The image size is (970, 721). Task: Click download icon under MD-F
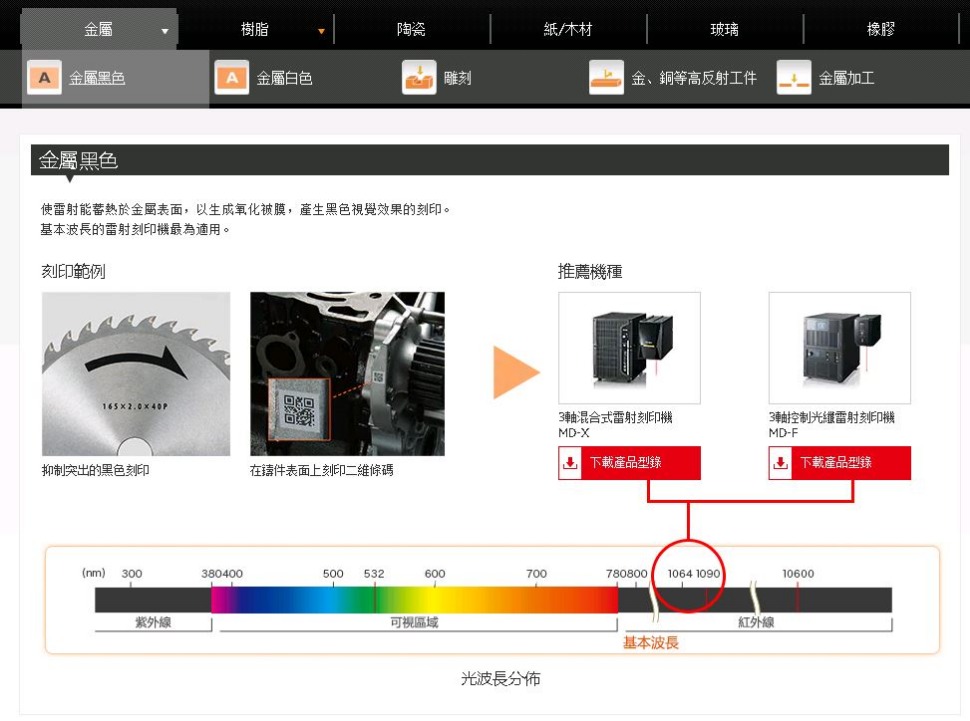coord(781,463)
